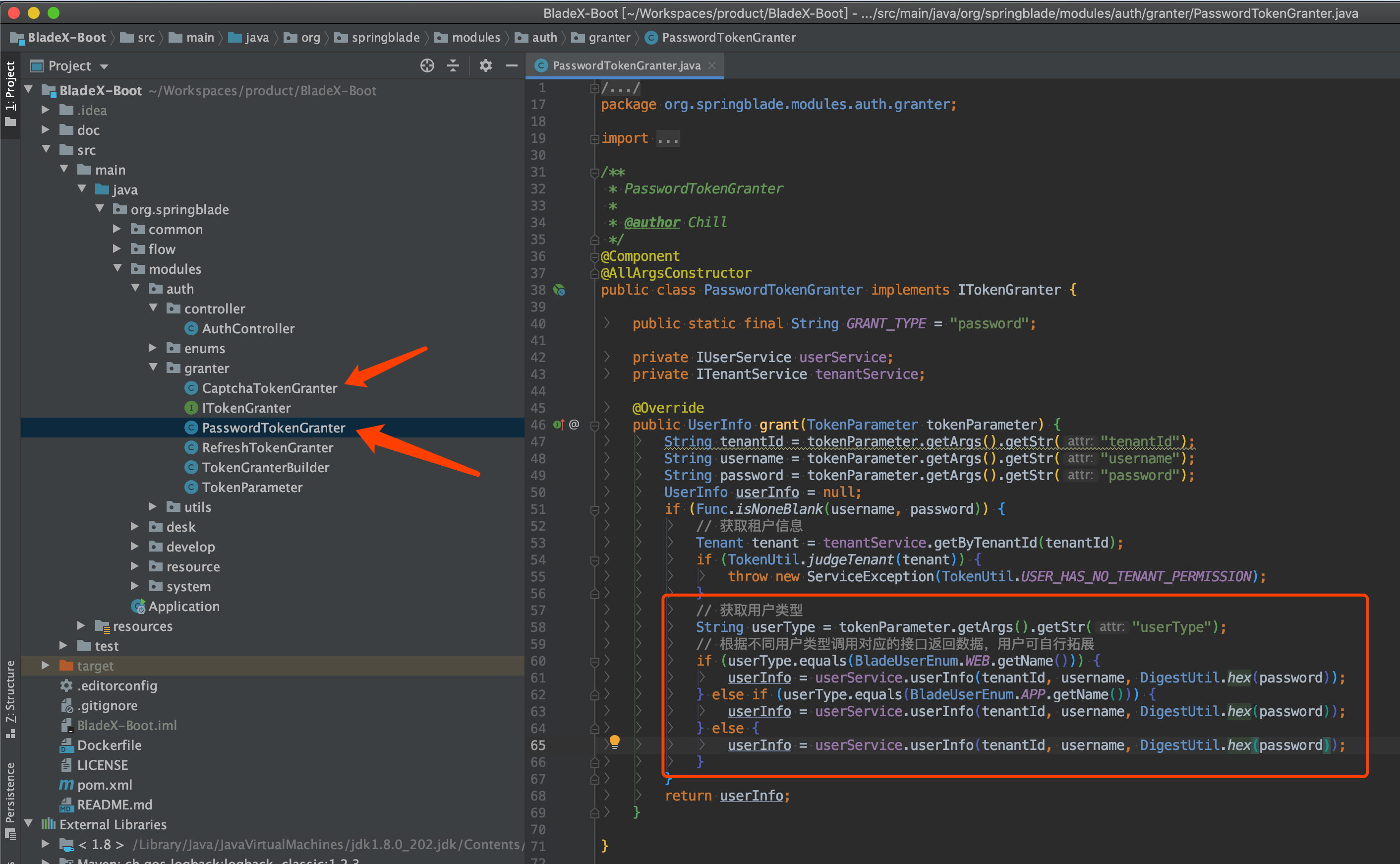This screenshot has height=864, width=1400.
Task: Collapse the if block fold at line 51
Action: coord(594,509)
